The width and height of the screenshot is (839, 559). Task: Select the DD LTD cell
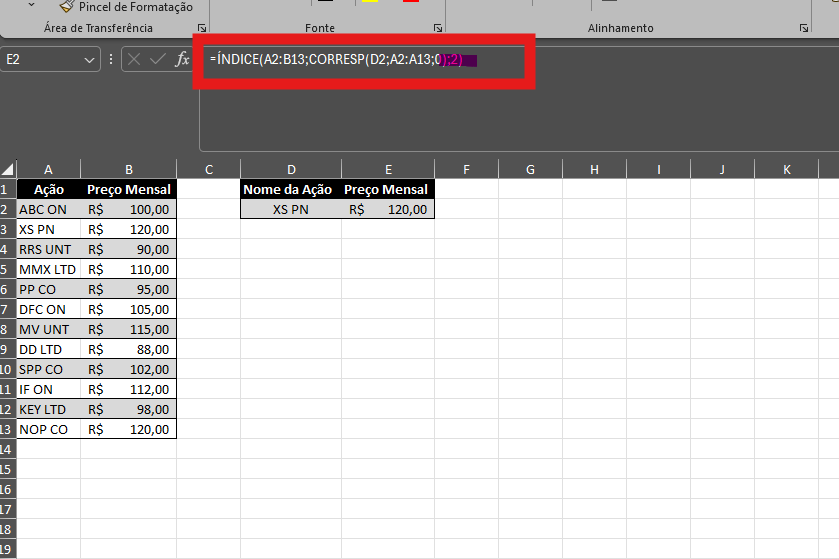49,349
